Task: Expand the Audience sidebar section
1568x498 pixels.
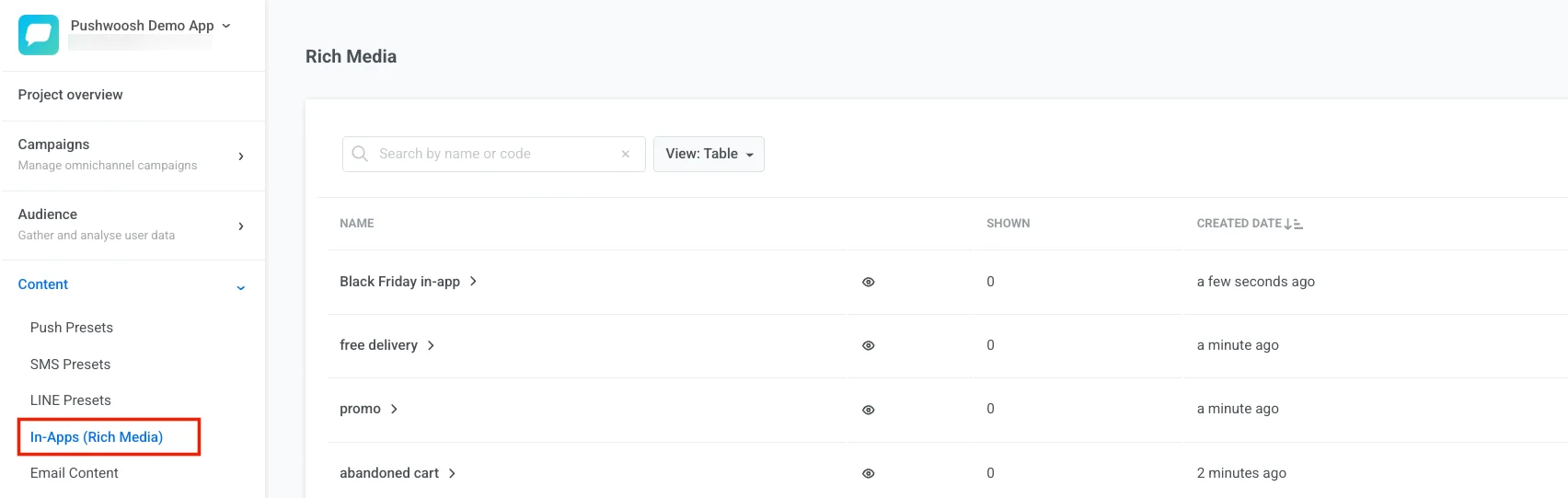Action: pos(241,226)
